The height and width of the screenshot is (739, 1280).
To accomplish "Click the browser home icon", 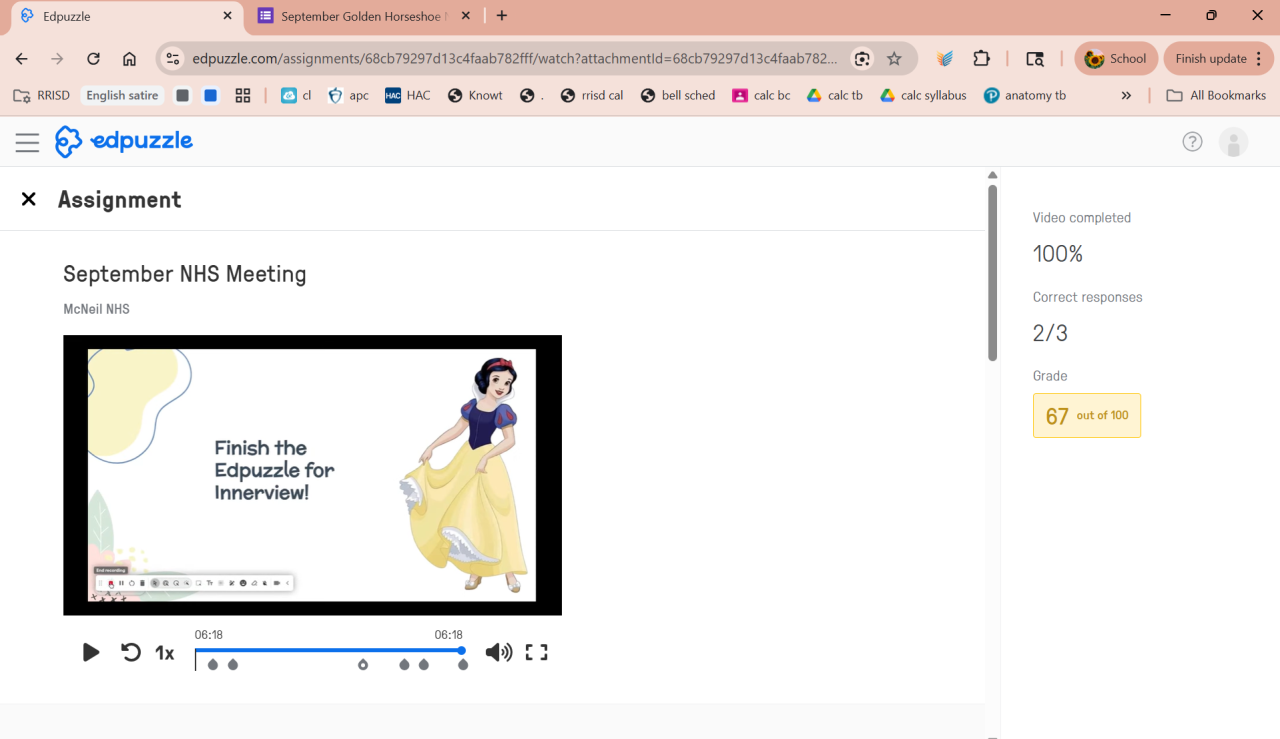I will tap(130, 59).
